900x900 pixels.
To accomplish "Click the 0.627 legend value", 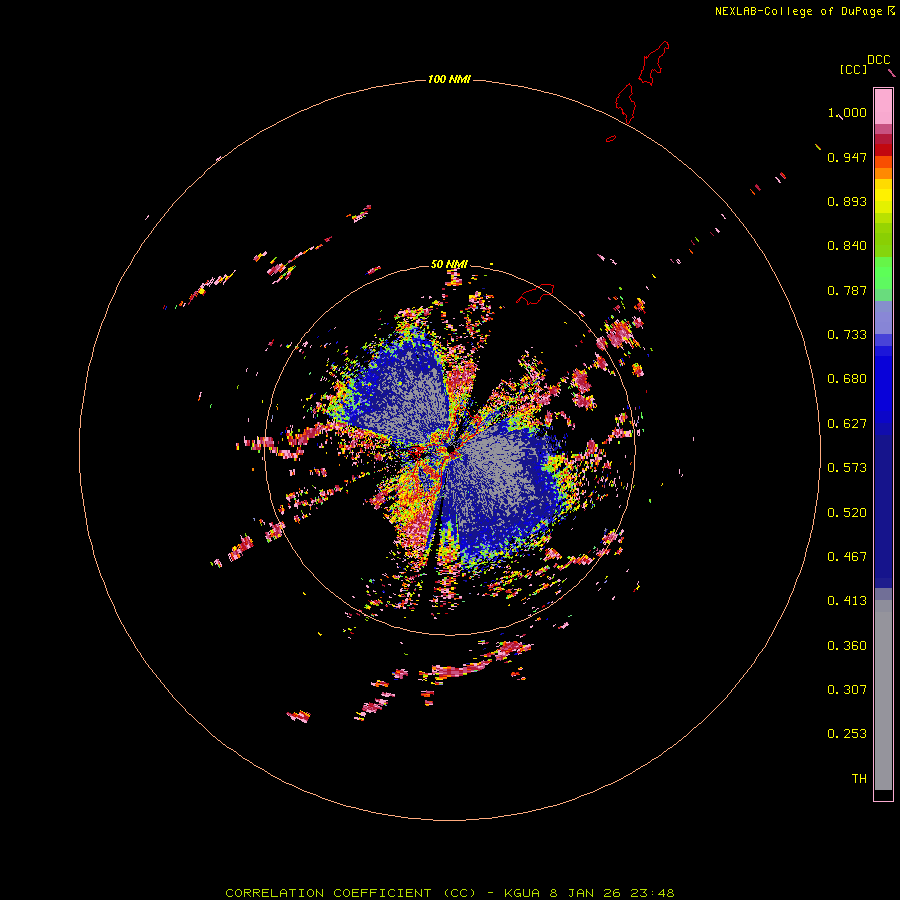I will 847,424.
